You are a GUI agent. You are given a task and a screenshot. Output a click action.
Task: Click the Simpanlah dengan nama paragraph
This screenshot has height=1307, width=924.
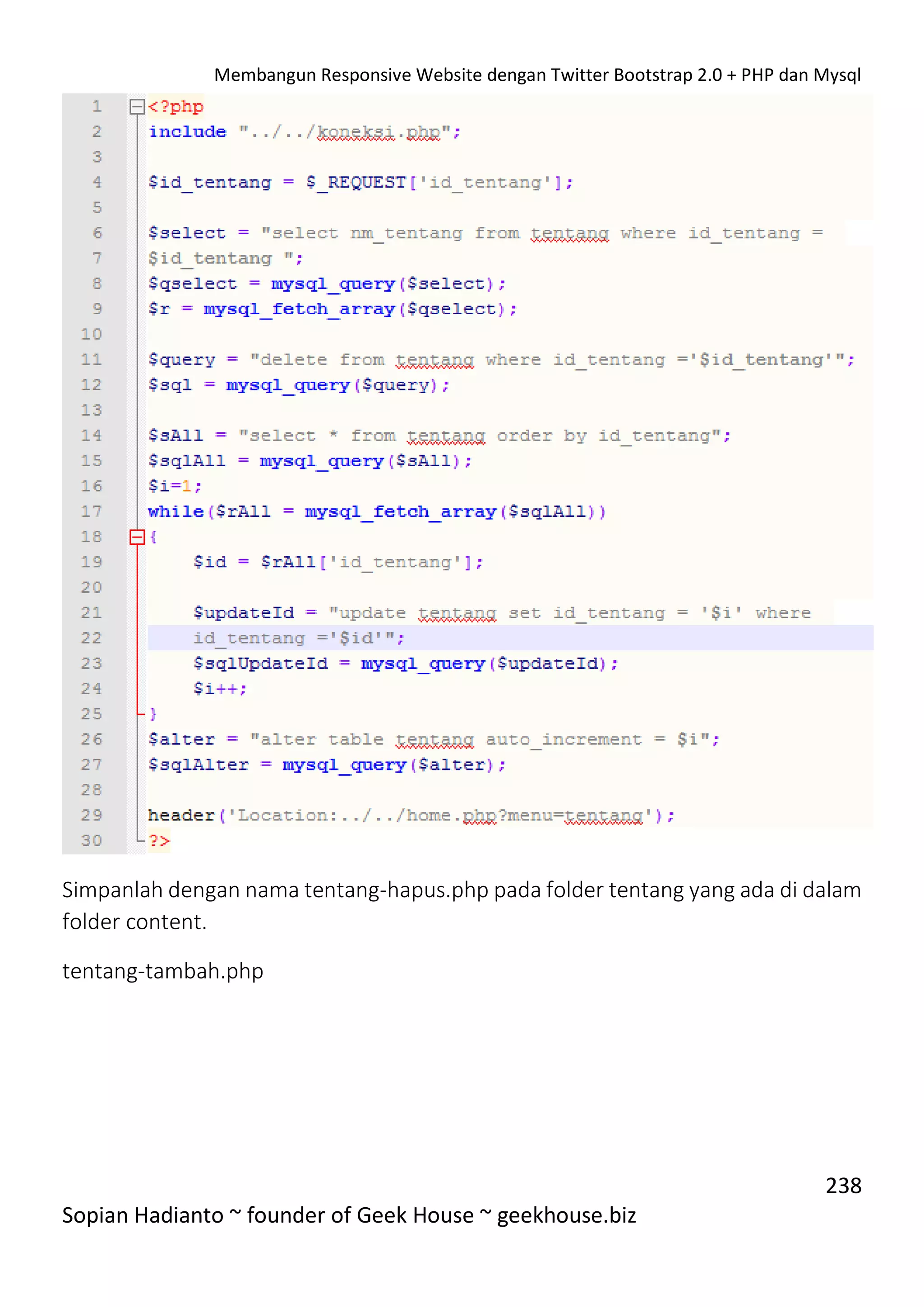[x=462, y=906]
